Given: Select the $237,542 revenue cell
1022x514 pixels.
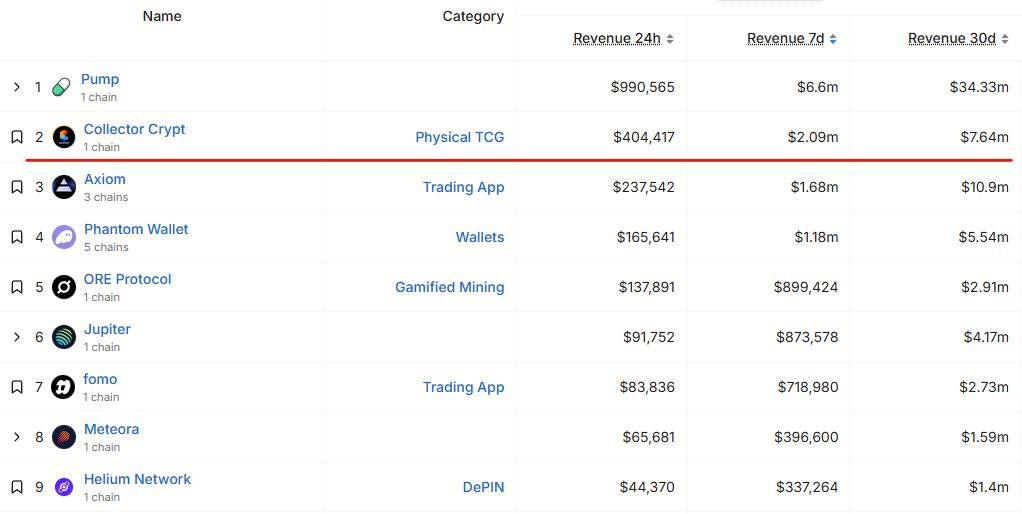Looking at the screenshot, I should [x=643, y=187].
